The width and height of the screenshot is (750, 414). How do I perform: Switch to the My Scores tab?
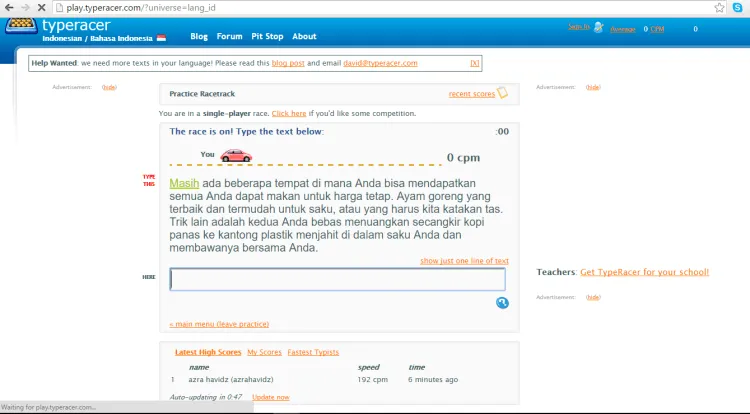pyautogui.click(x=265, y=352)
